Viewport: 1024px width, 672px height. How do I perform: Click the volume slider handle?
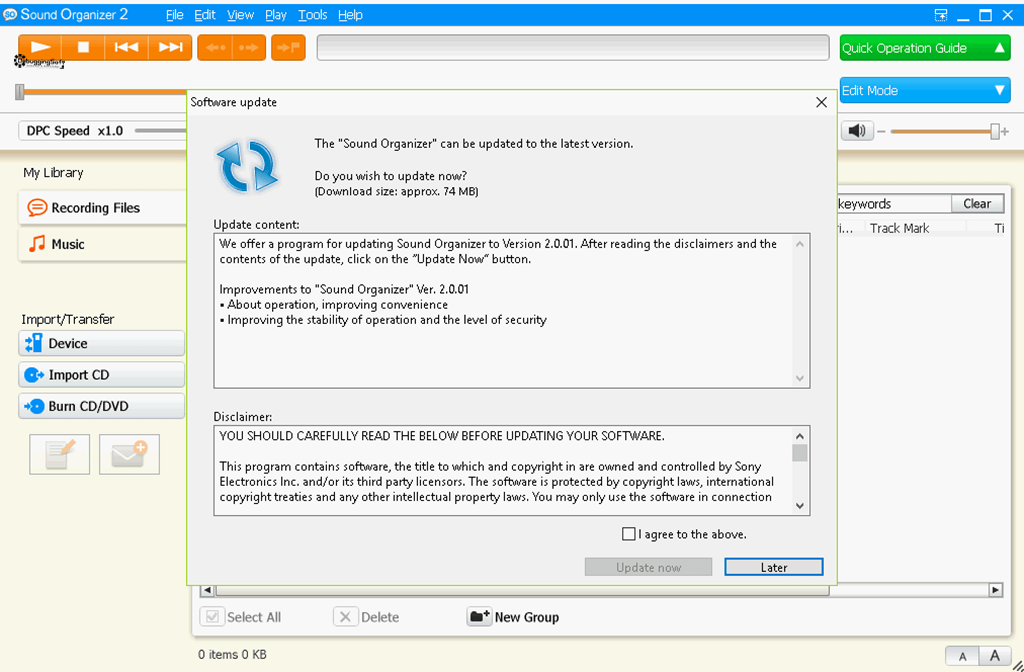pos(995,131)
